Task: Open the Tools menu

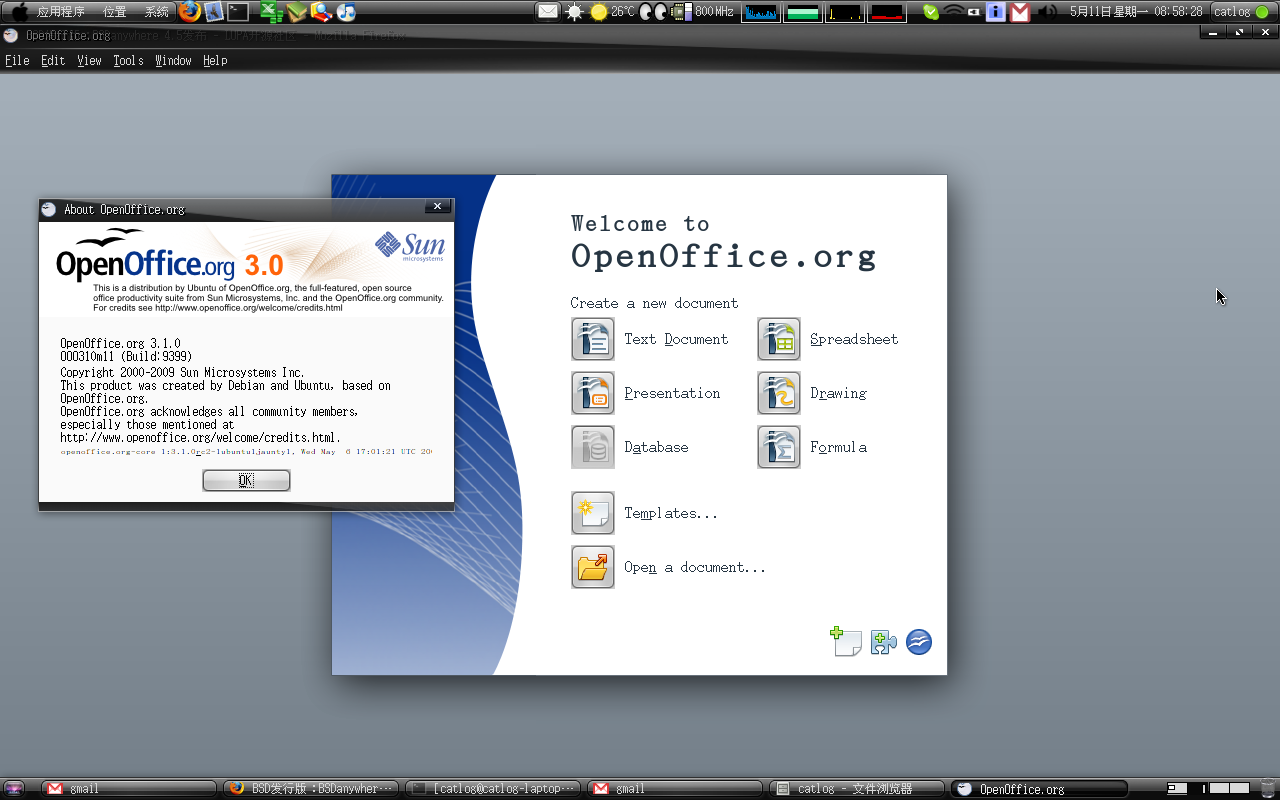Action: coord(128,61)
